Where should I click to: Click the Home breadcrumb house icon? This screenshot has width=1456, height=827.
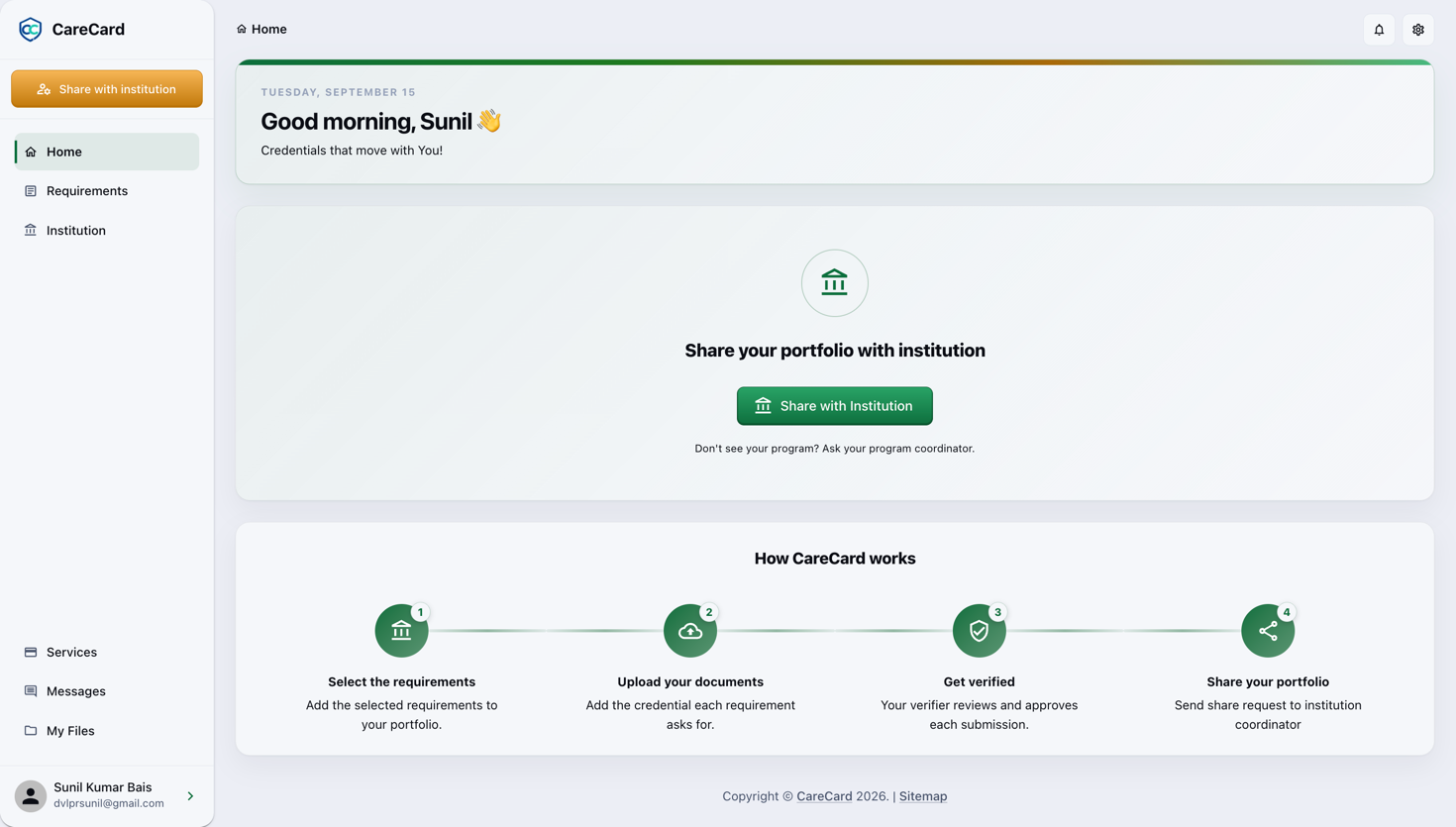(242, 29)
